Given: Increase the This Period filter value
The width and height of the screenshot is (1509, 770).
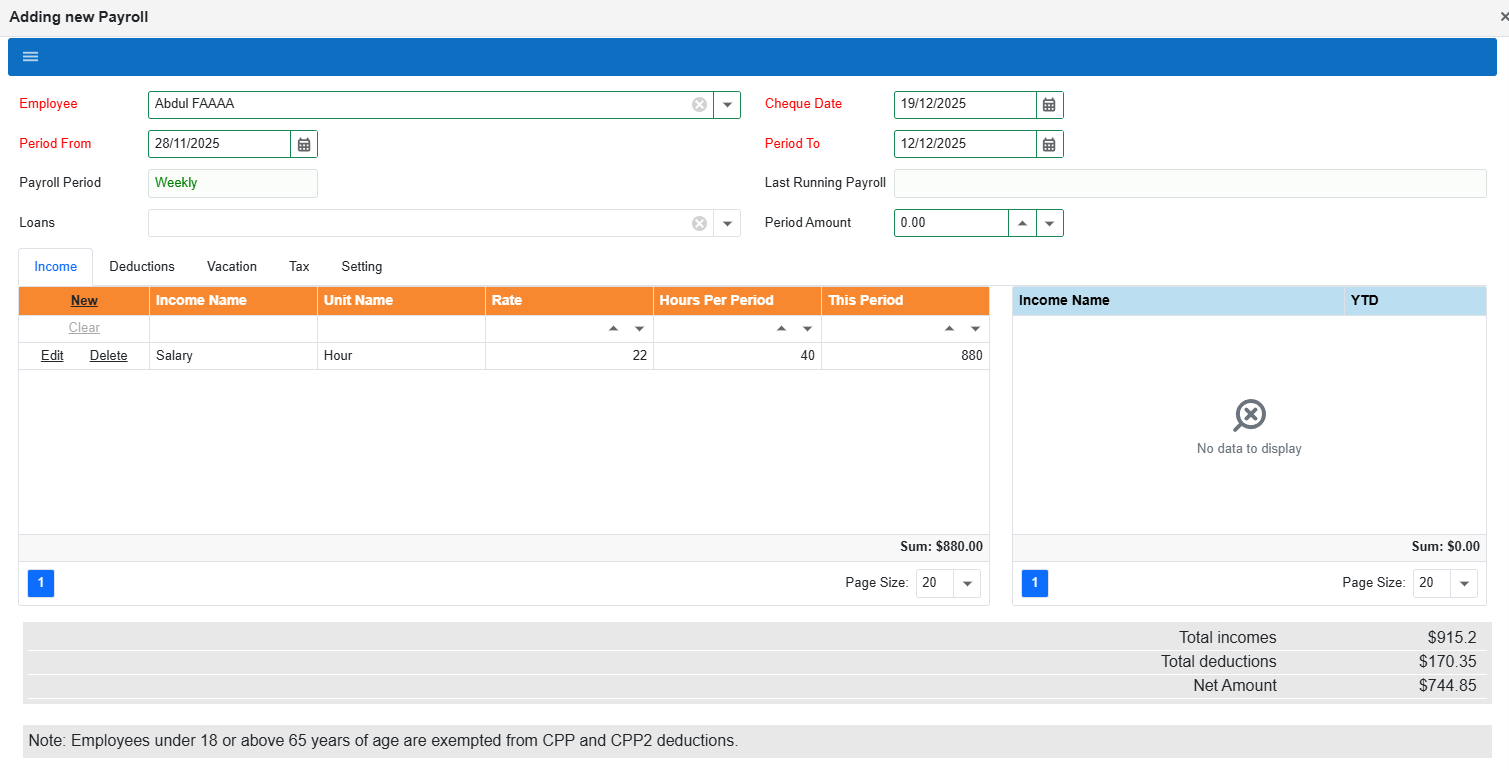Looking at the screenshot, I should coord(949,329).
